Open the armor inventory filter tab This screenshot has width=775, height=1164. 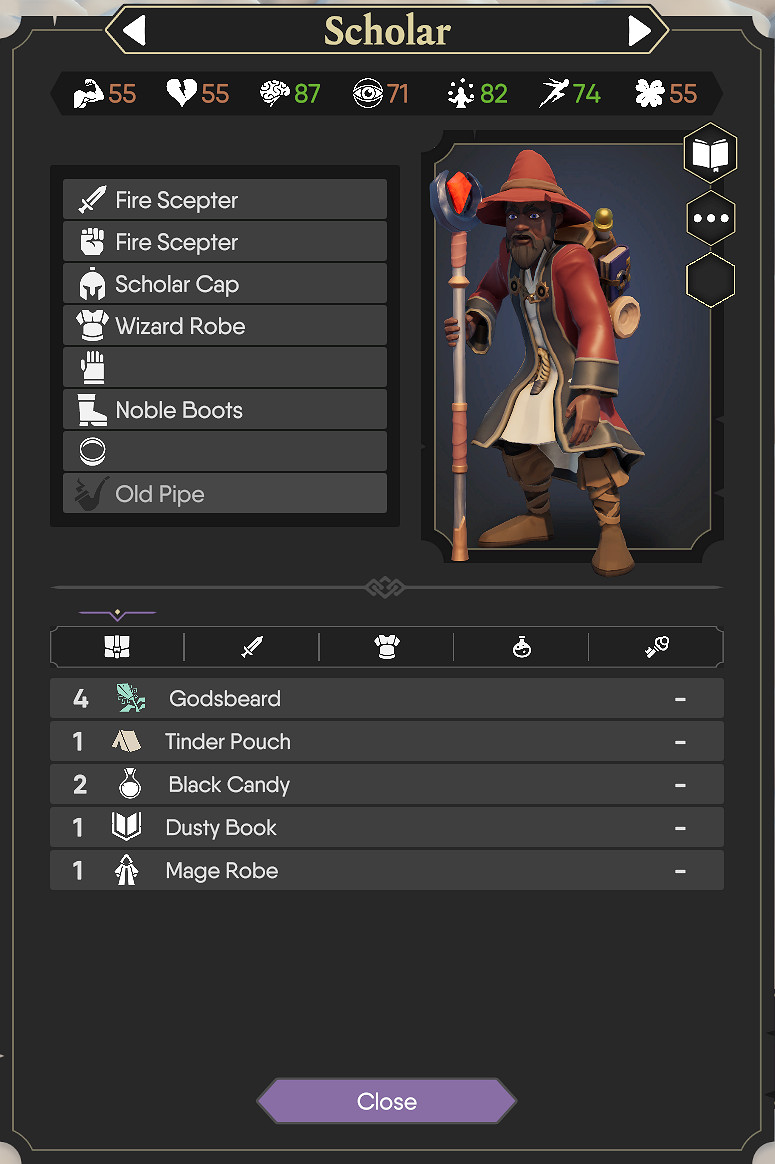point(387,648)
